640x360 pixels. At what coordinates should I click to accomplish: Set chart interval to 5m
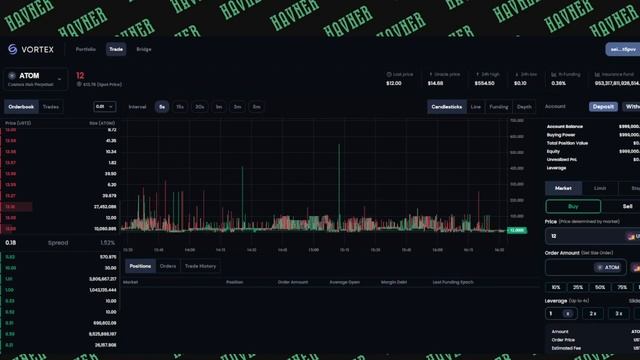tap(256, 107)
